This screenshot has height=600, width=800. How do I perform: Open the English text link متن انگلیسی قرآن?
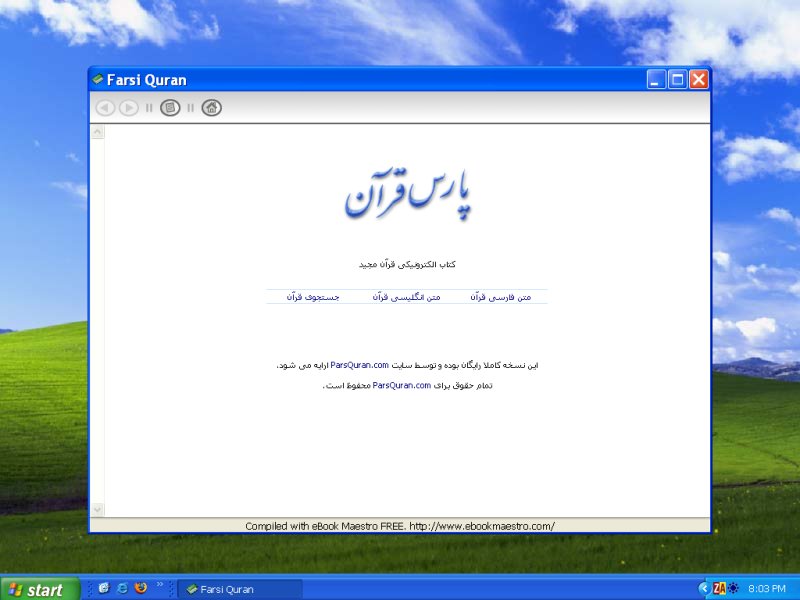(x=406, y=297)
